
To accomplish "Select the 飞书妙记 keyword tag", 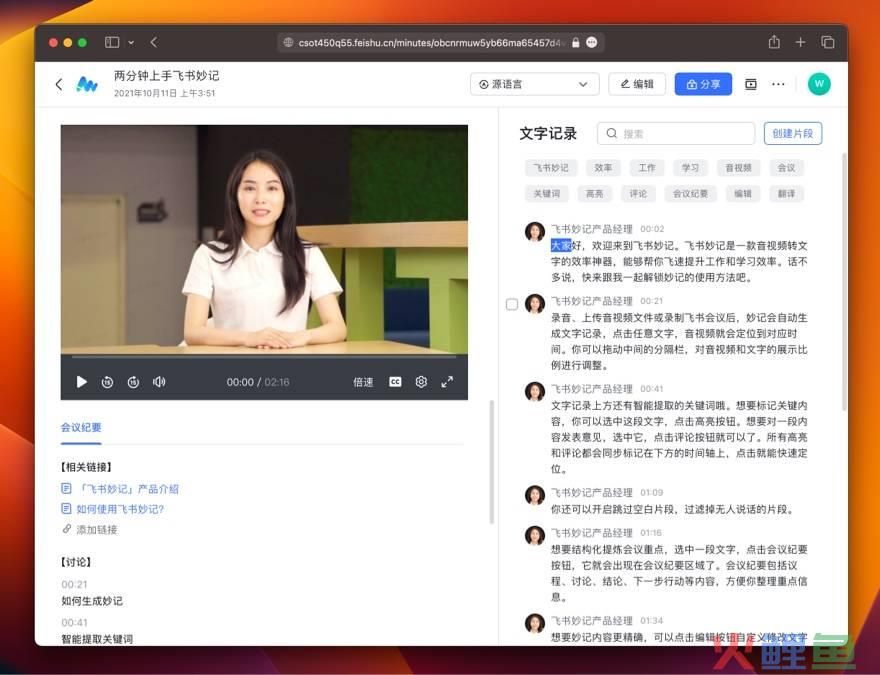I will pos(551,168).
